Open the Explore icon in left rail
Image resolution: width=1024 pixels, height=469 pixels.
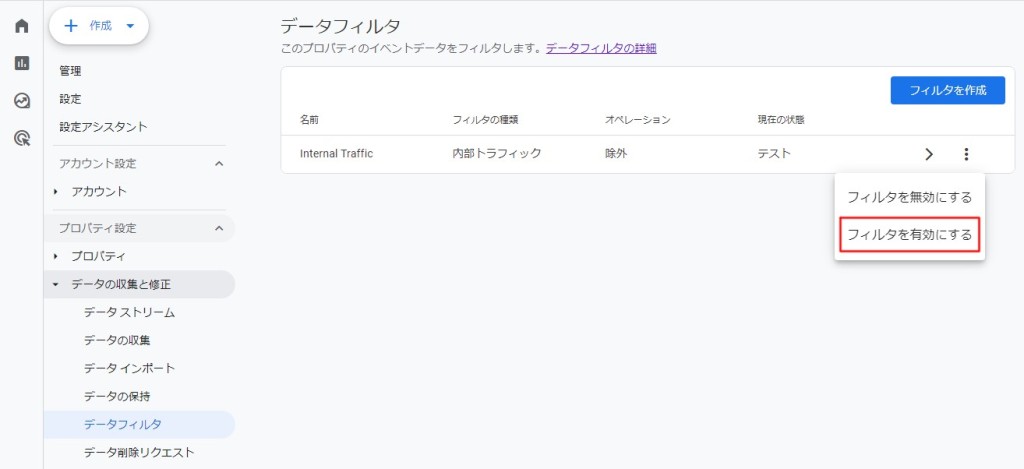coord(21,101)
